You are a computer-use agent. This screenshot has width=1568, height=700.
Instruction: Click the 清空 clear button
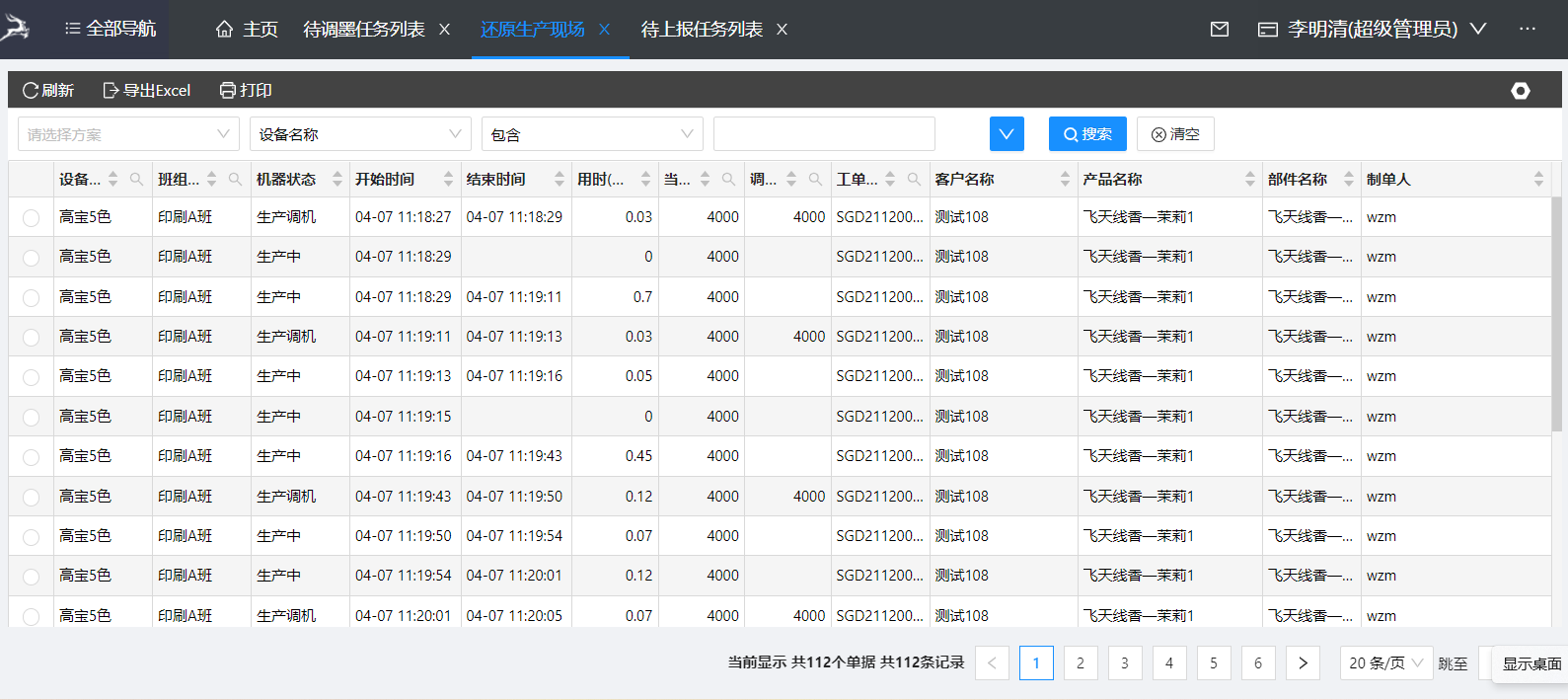[x=1175, y=134]
